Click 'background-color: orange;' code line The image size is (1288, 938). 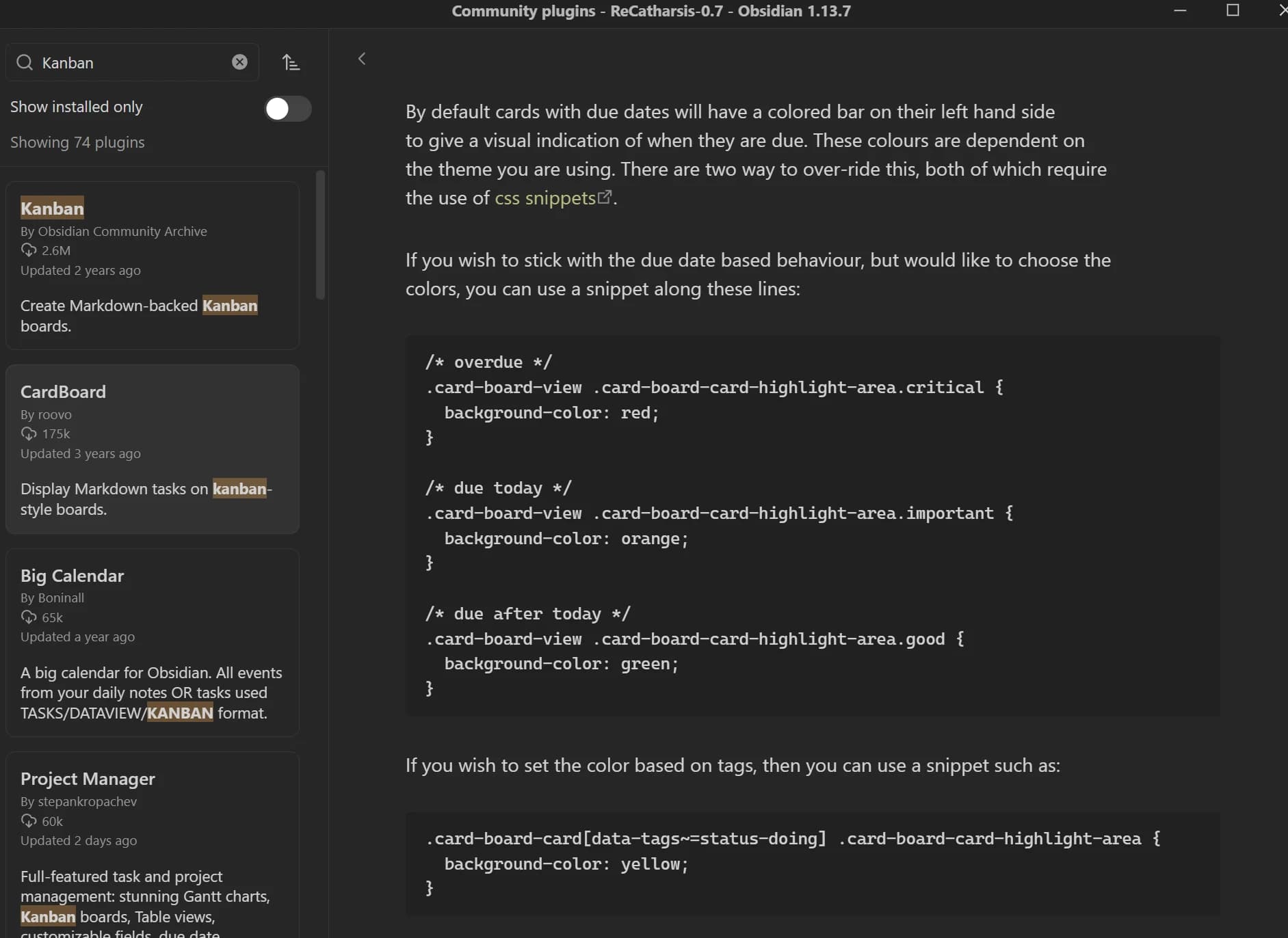click(566, 538)
